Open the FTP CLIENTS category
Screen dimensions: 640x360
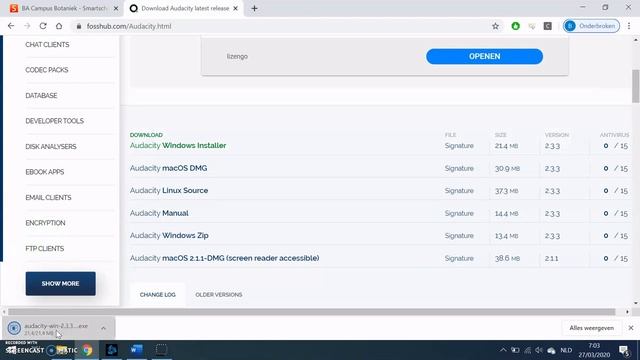click(x=45, y=249)
